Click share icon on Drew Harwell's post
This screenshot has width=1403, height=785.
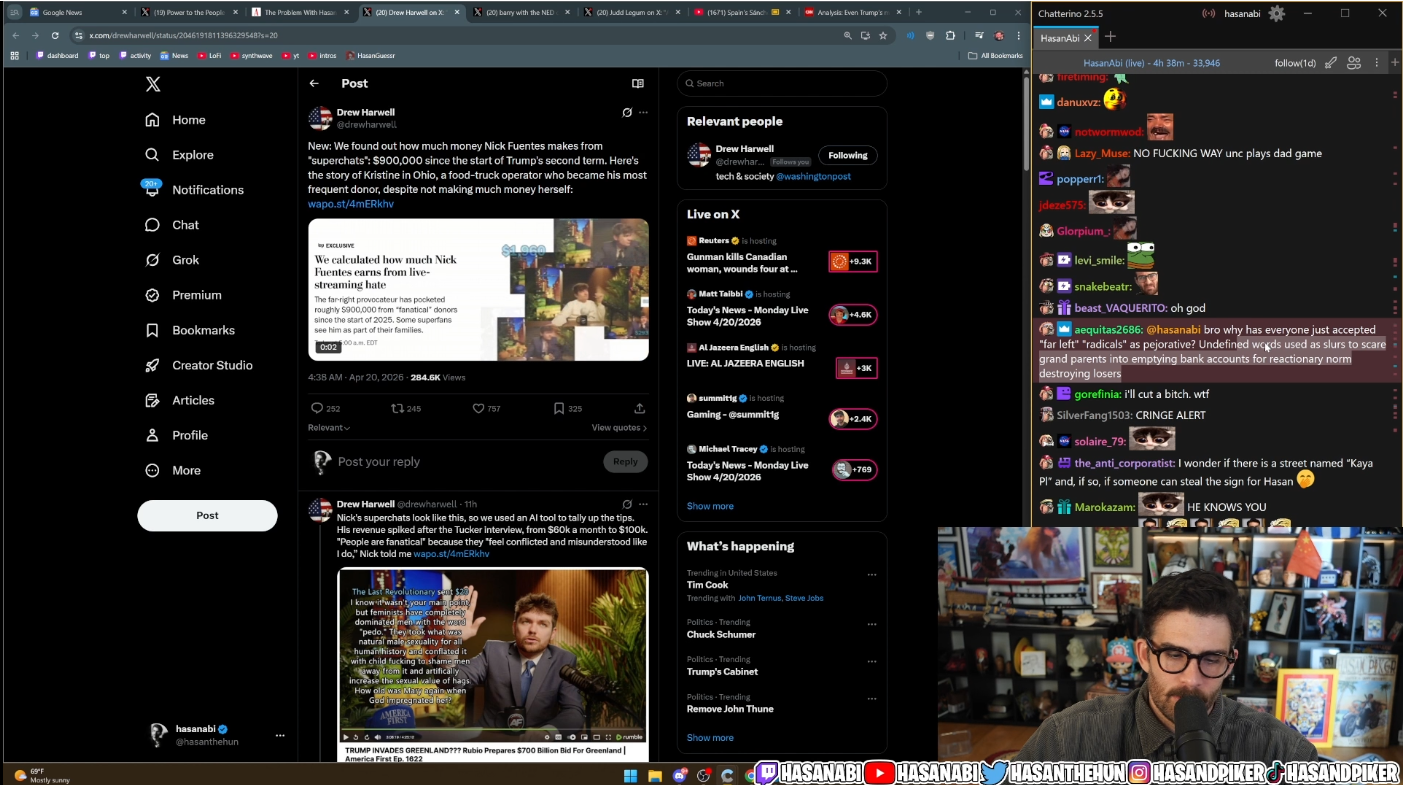(639, 408)
